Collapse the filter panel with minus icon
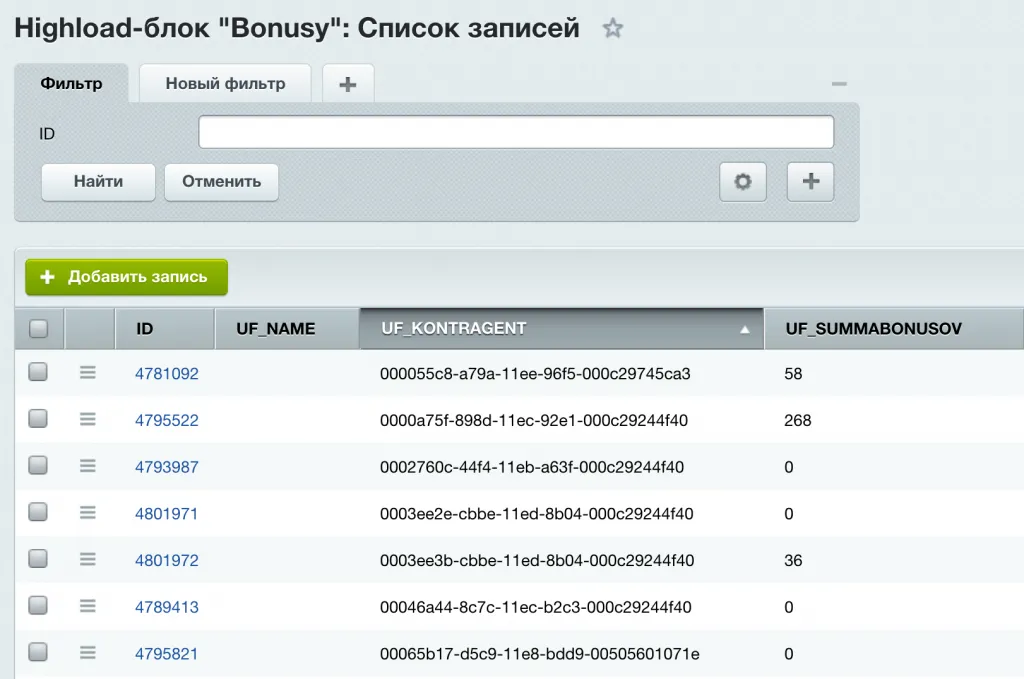 (839, 84)
